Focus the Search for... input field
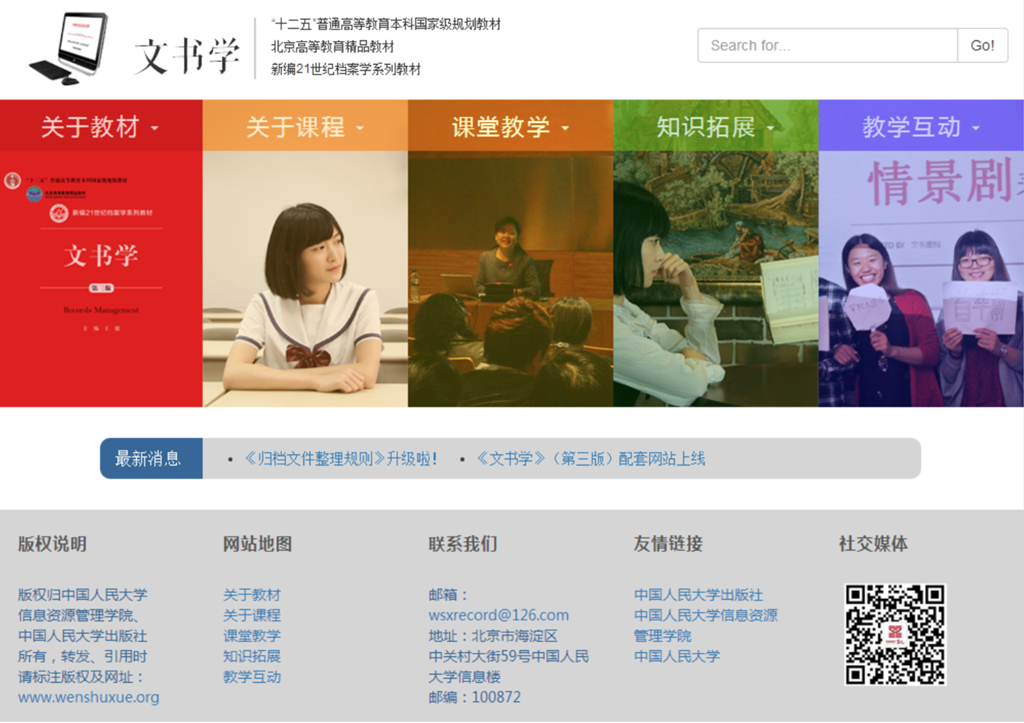This screenshot has width=1024, height=723. 827,46
